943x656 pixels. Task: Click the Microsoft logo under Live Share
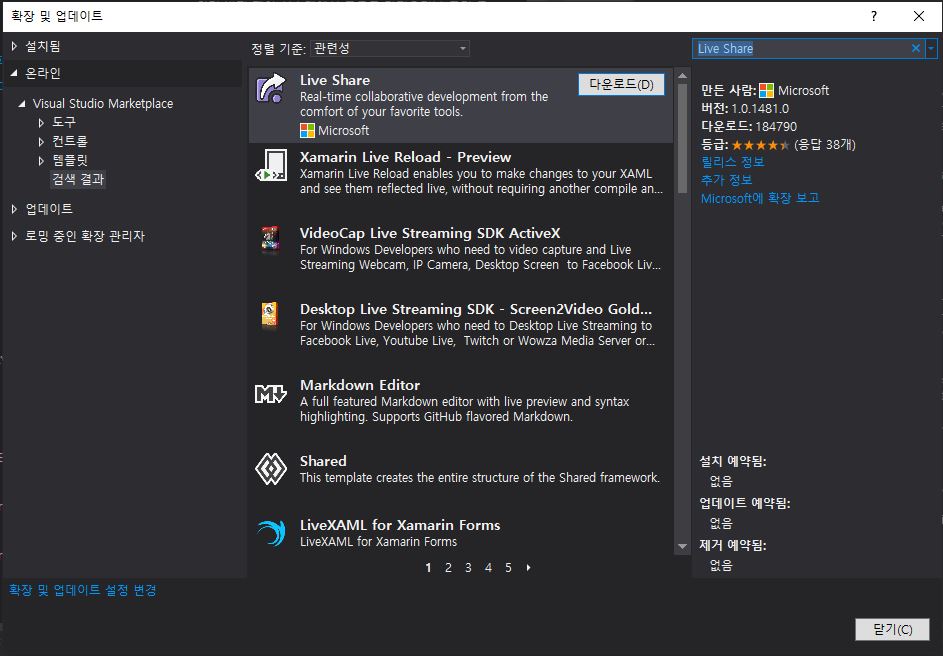click(307, 130)
